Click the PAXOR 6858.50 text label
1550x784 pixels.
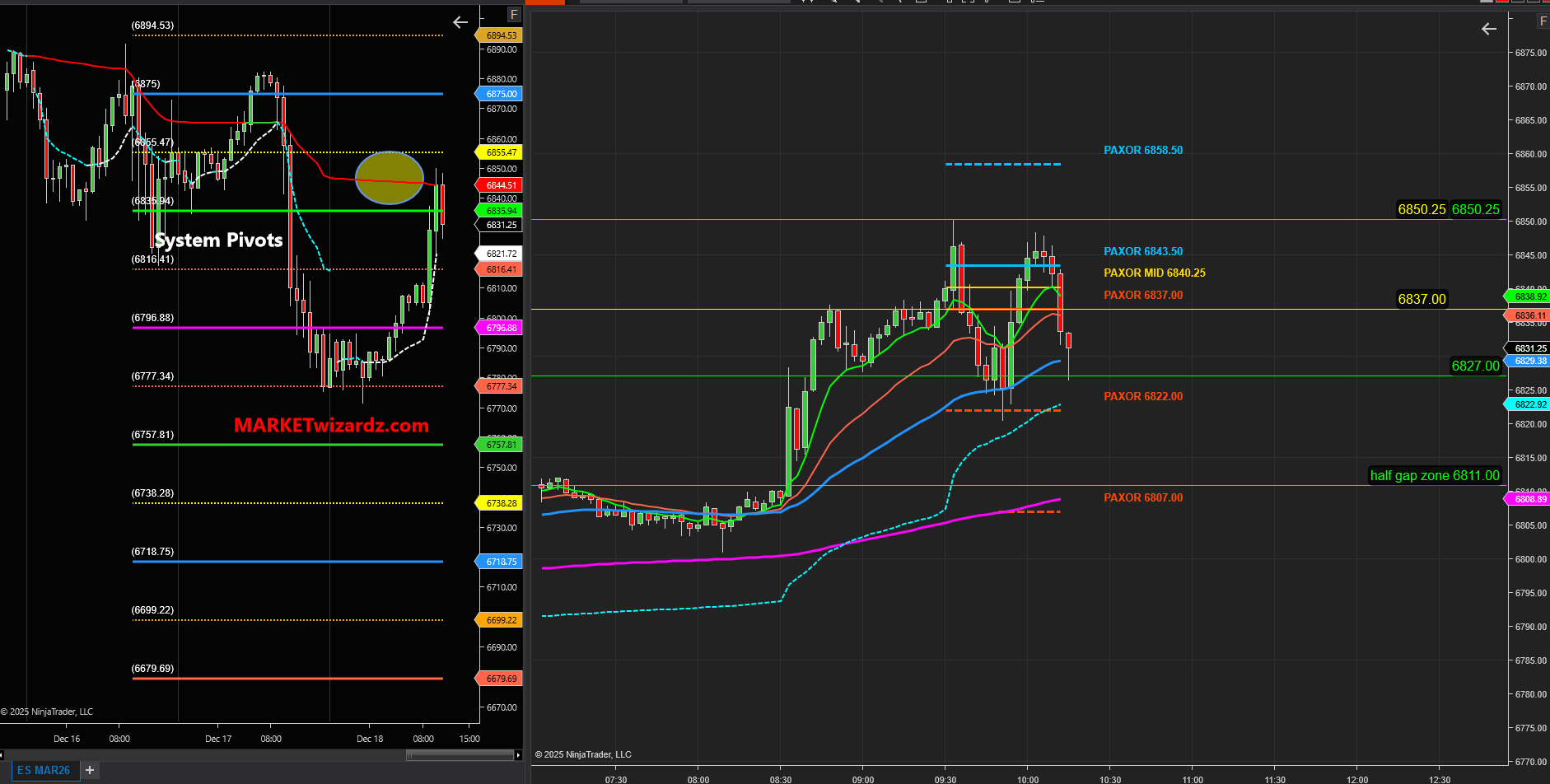click(x=1142, y=150)
